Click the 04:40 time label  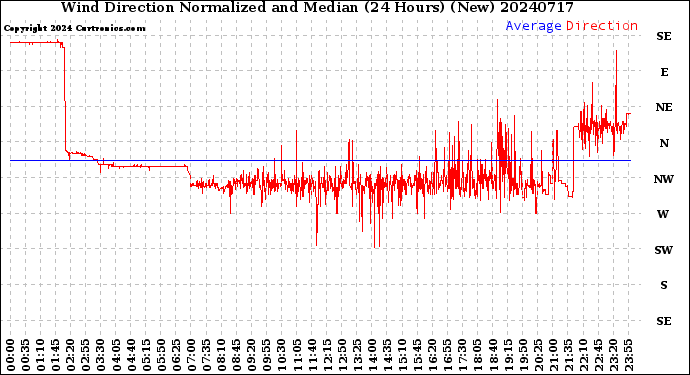tap(131, 356)
